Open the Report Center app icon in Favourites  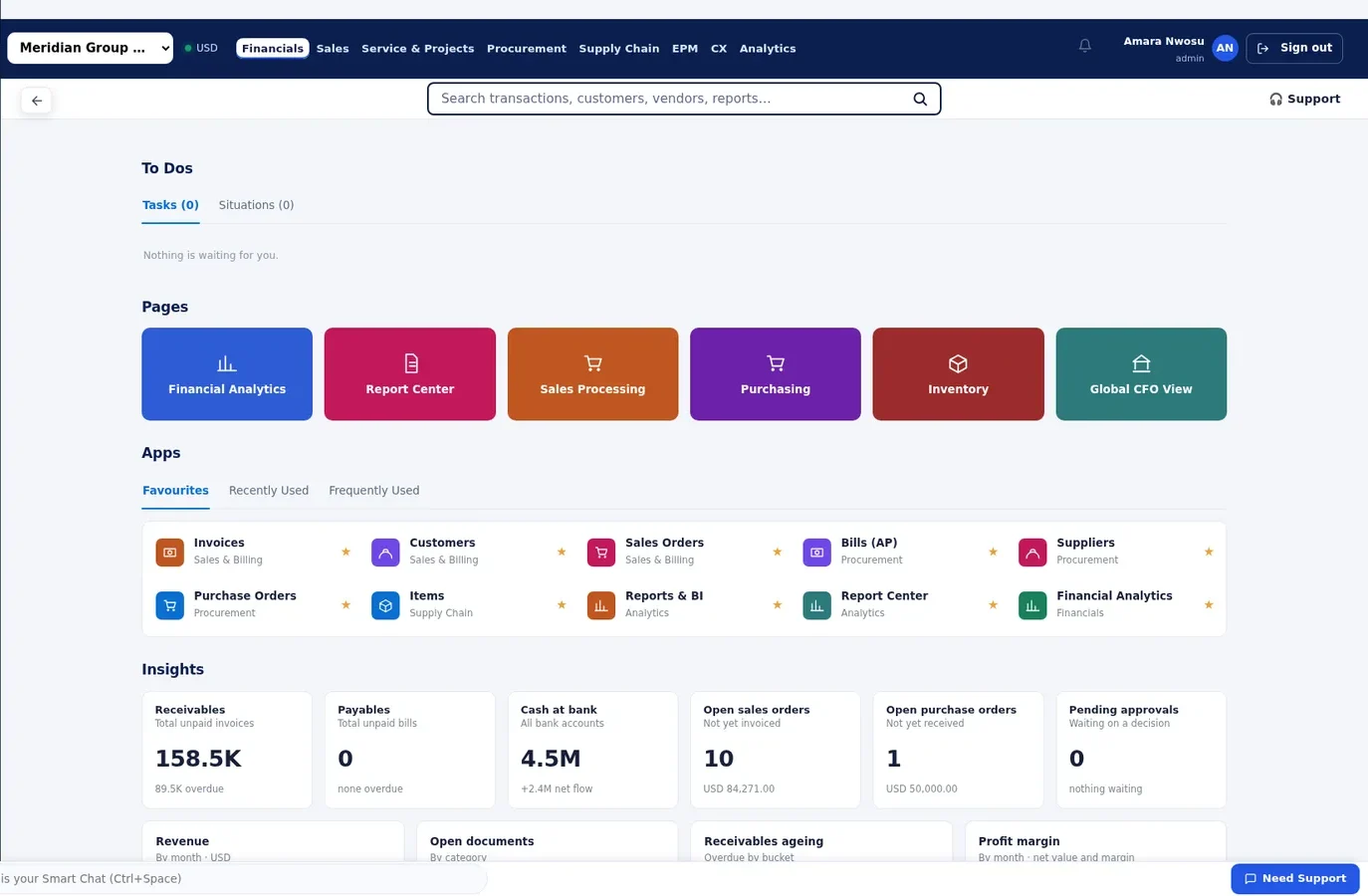[x=816, y=604]
